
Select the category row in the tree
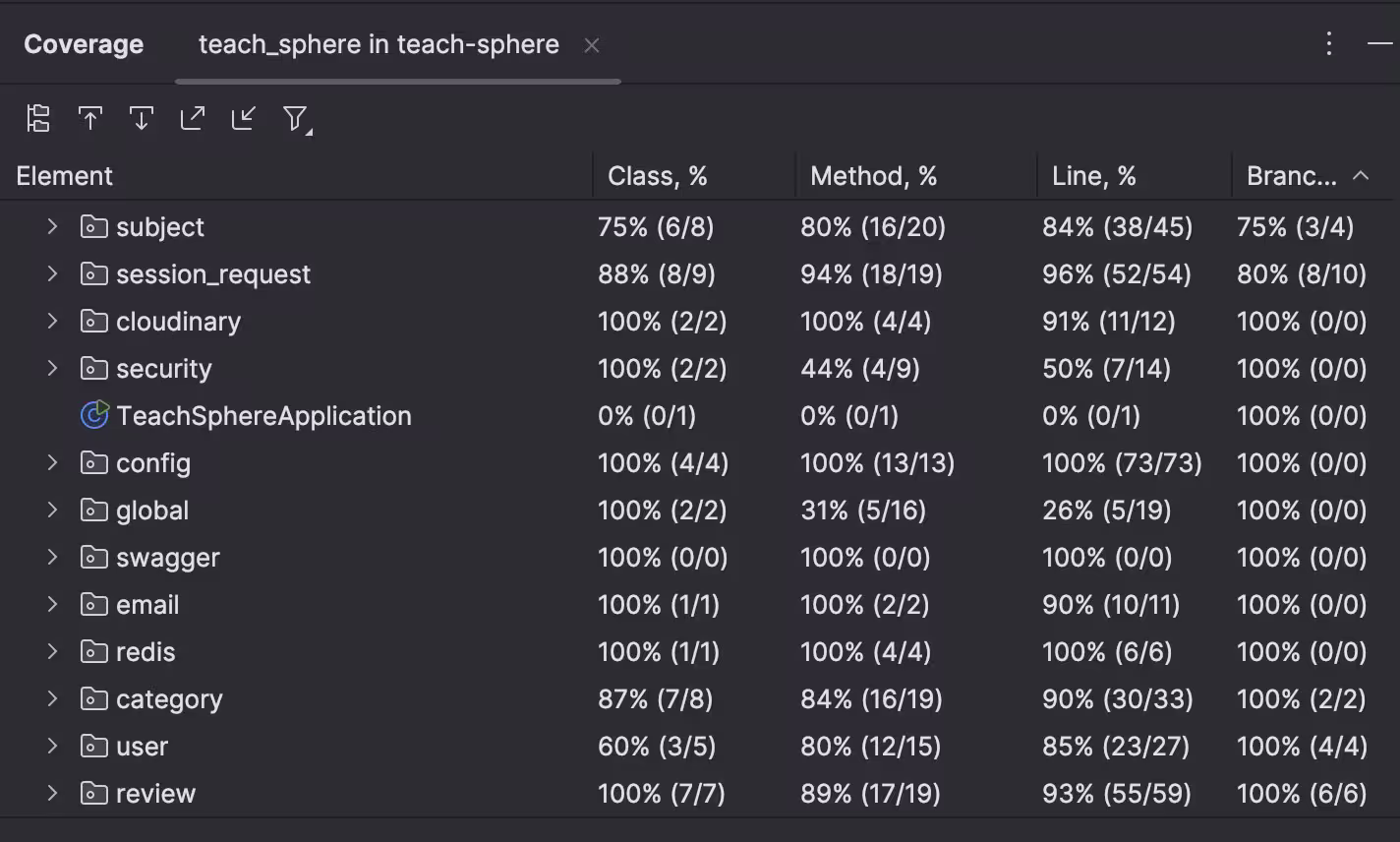[700, 699]
